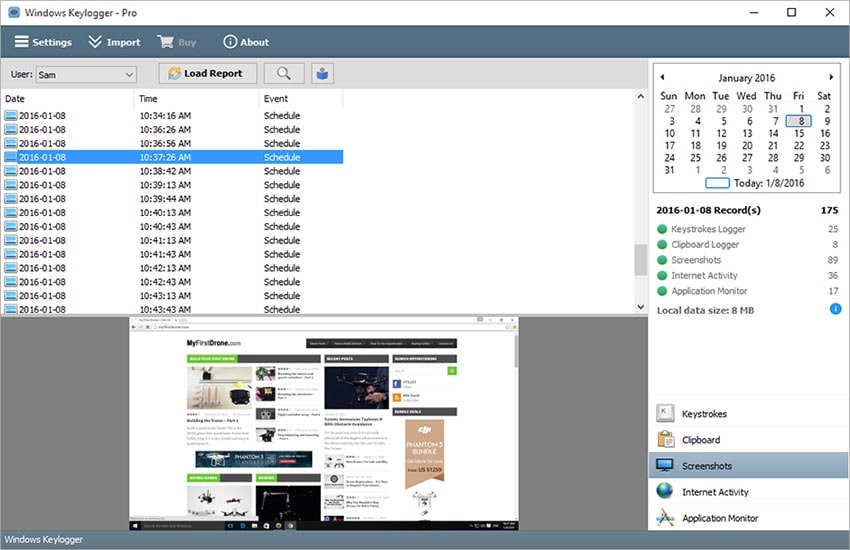Select the 10:36:26 AM record row
This screenshot has height=550, width=850.
[172, 130]
